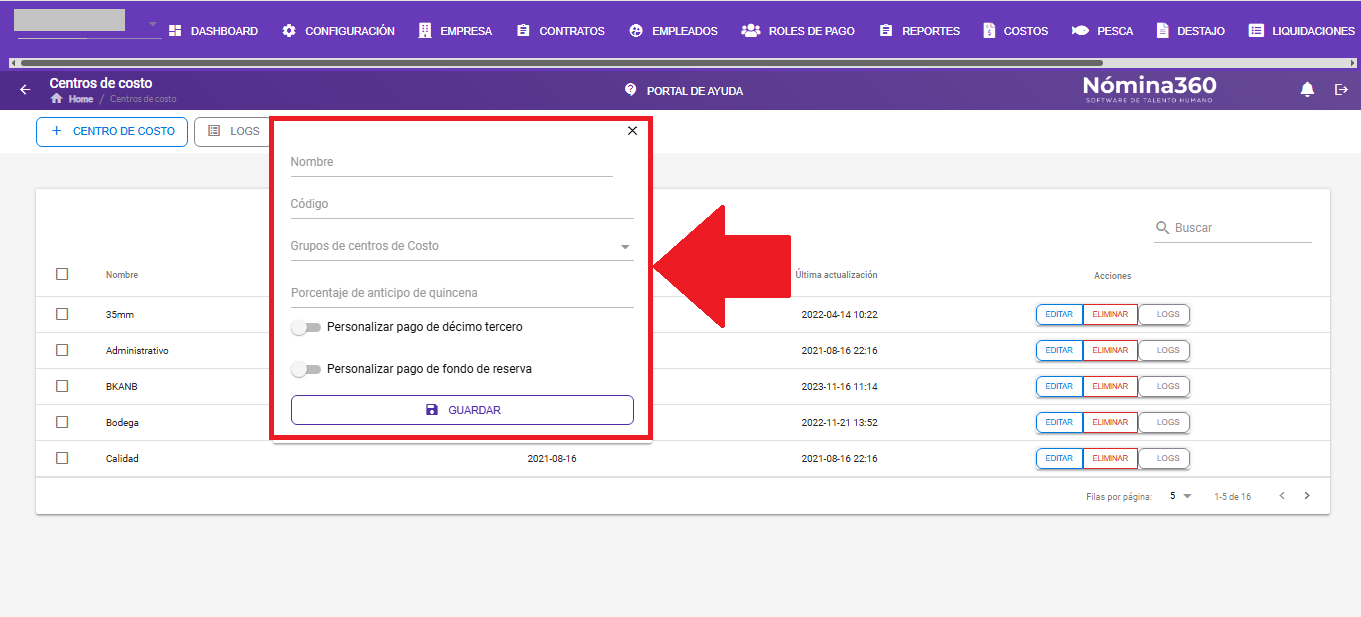Click Editar for the BKANB row

pyautogui.click(x=1059, y=386)
